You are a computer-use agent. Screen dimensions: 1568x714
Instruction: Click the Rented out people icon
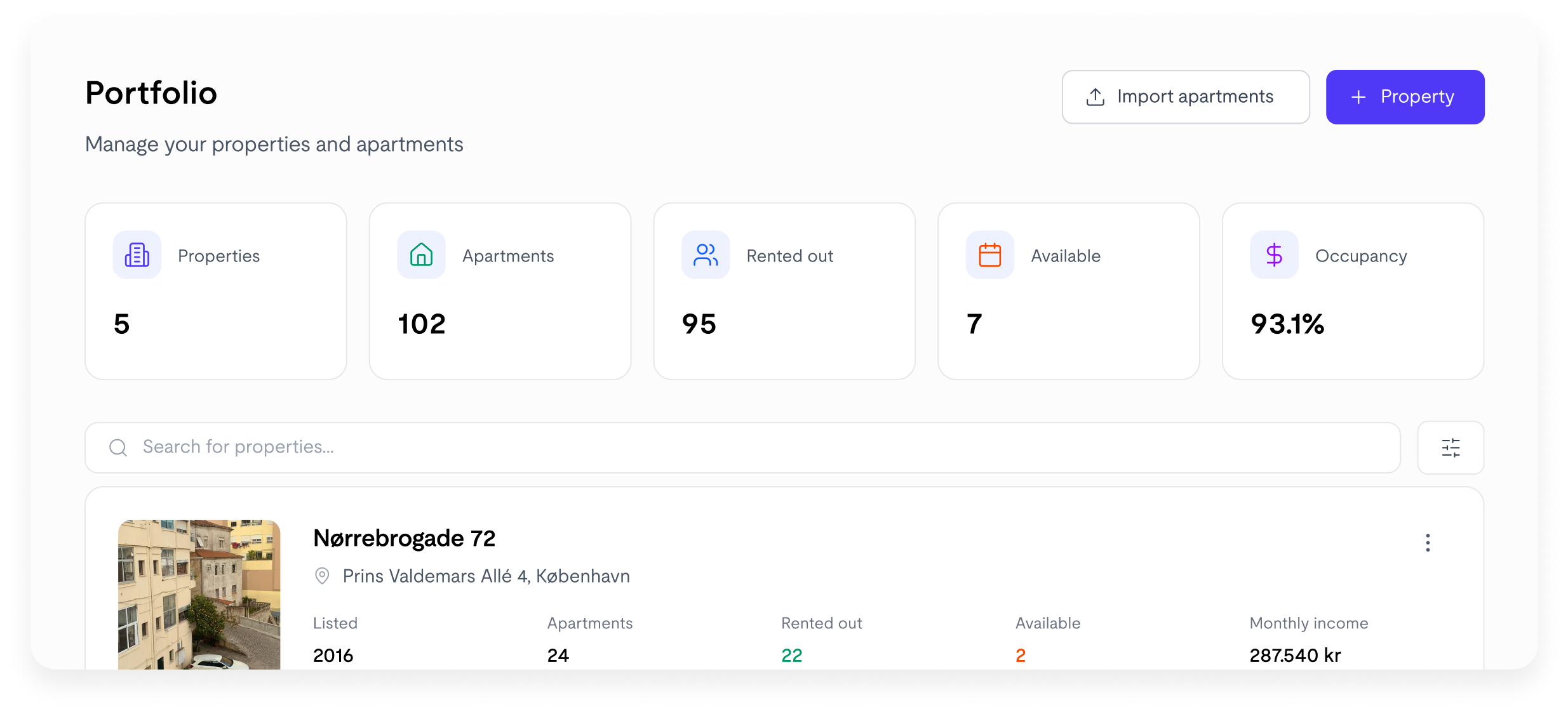click(x=705, y=255)
